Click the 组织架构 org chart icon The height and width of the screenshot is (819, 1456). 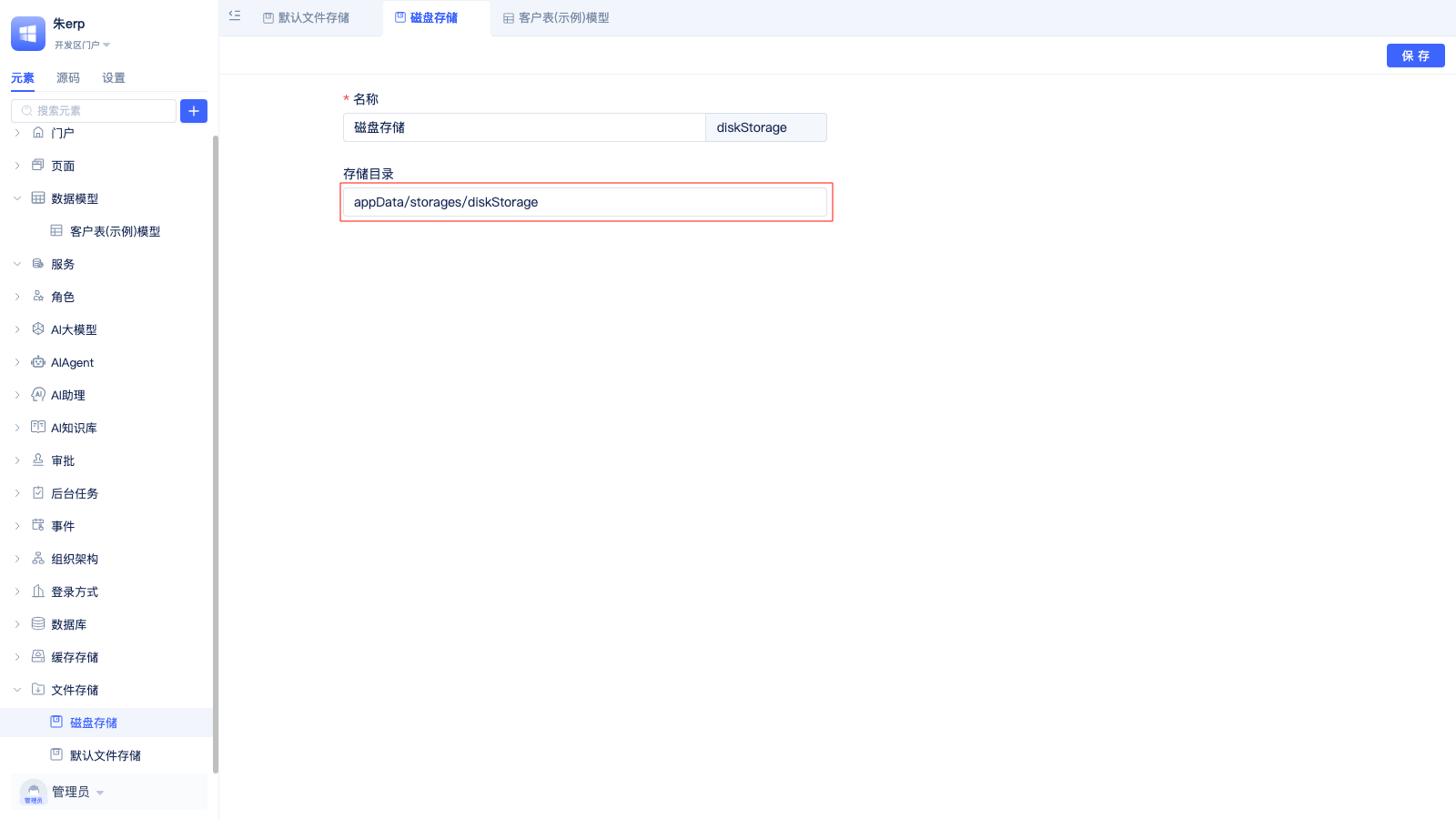pos(38,559)
